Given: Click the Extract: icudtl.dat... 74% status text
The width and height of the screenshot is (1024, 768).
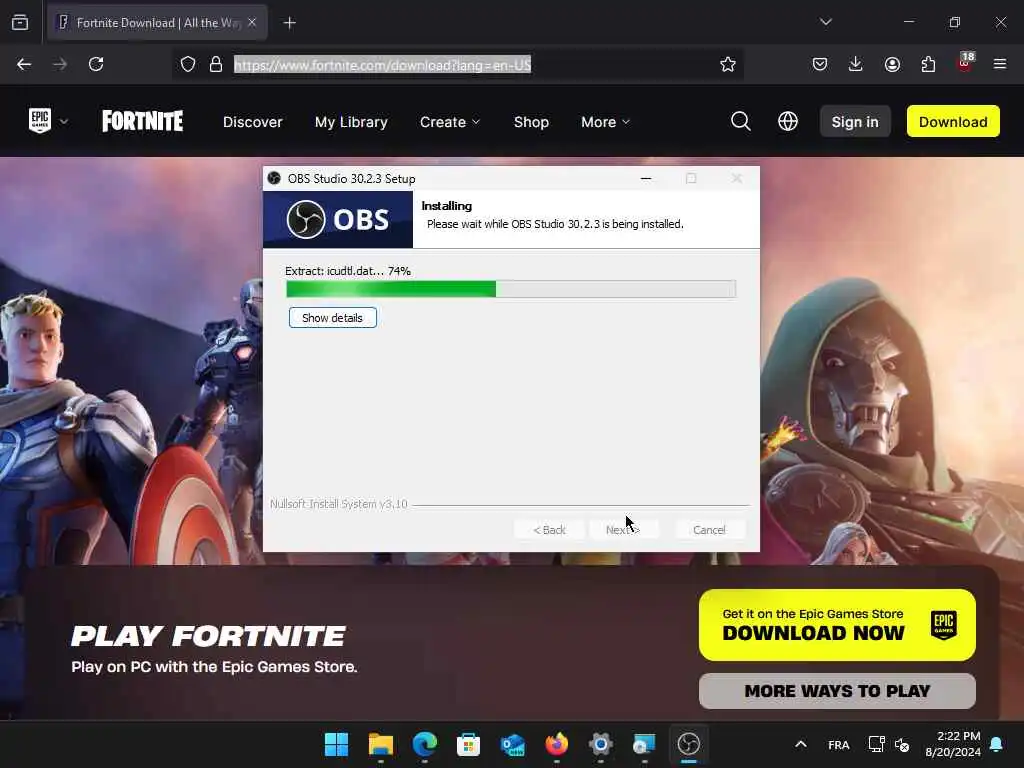Looking at the screenshot, I should click(348, 271).
